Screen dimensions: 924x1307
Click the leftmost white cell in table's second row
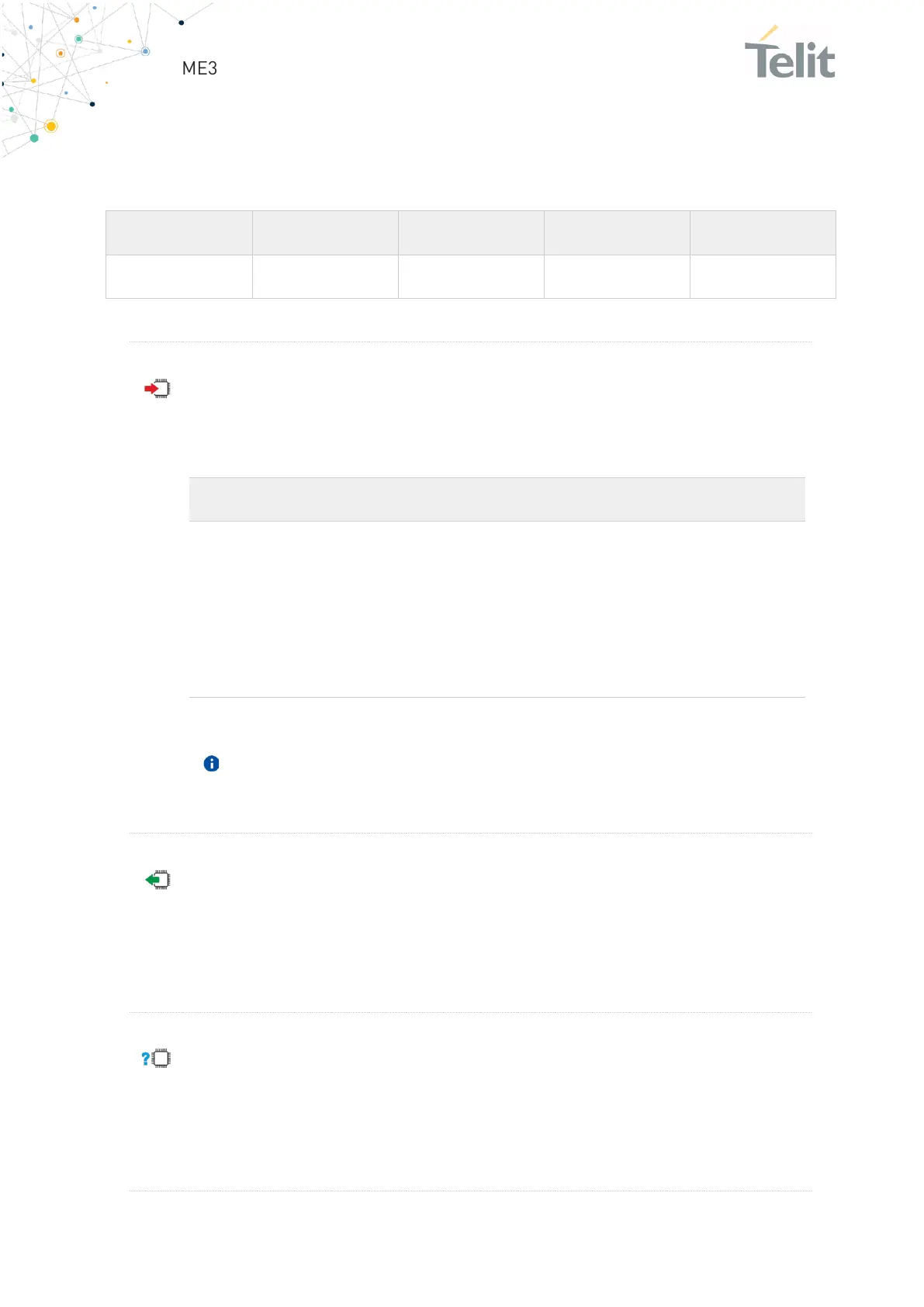pos(179,277)
